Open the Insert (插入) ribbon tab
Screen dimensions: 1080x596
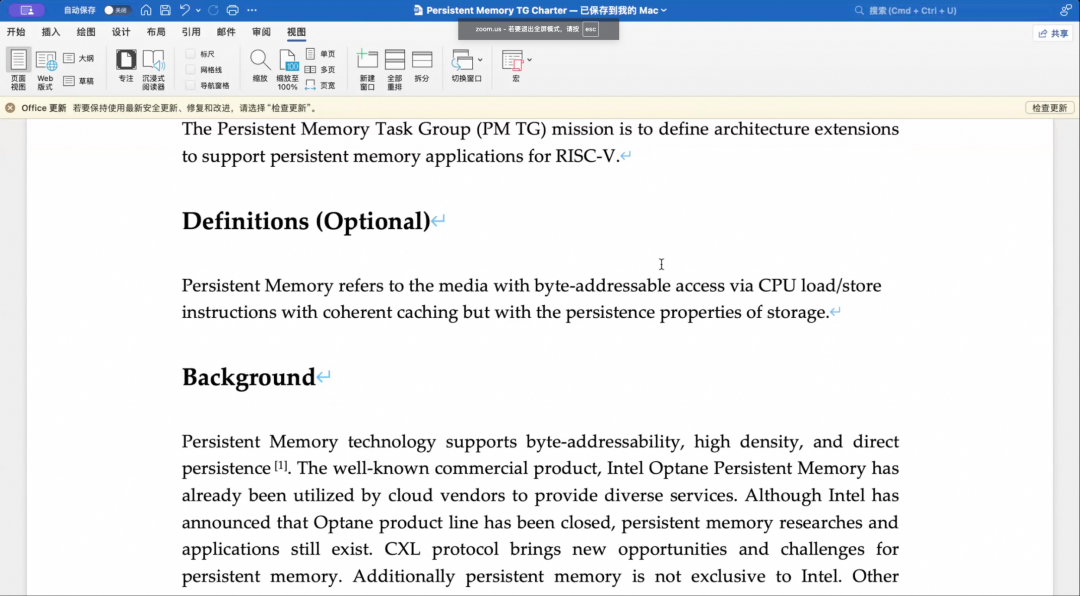tap(51, 32)
